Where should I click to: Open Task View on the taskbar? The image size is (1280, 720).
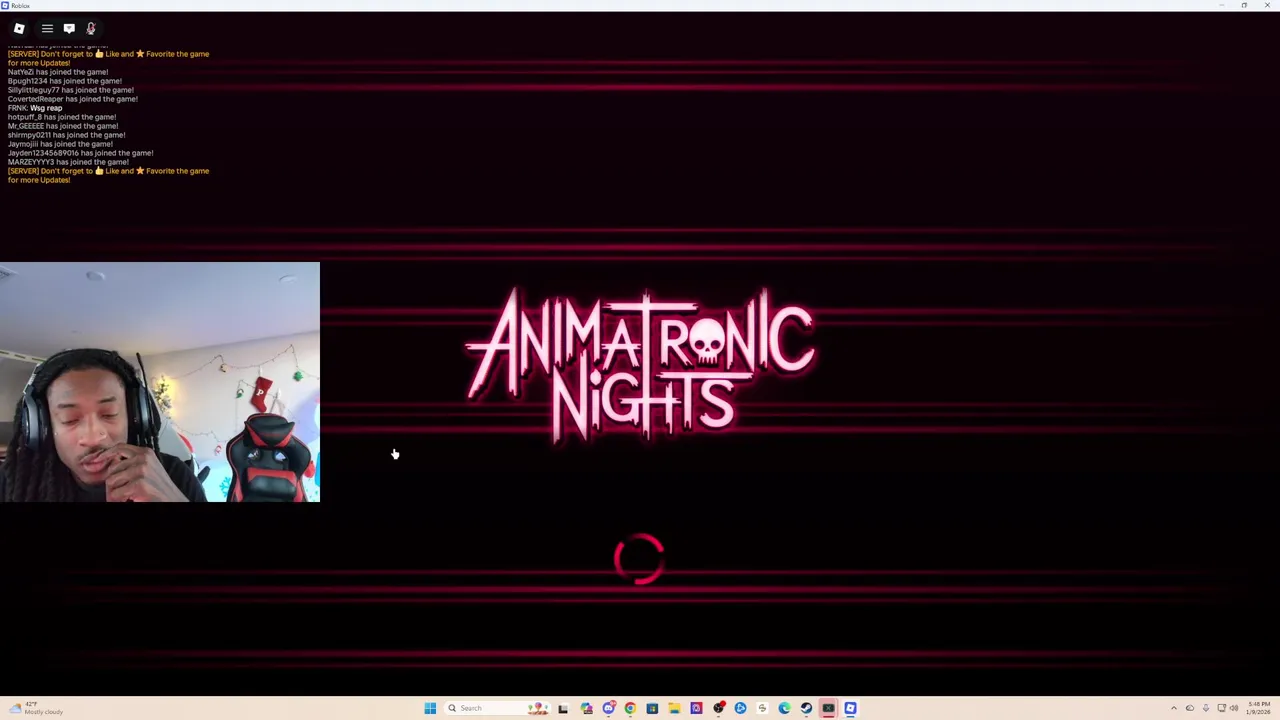563,708
